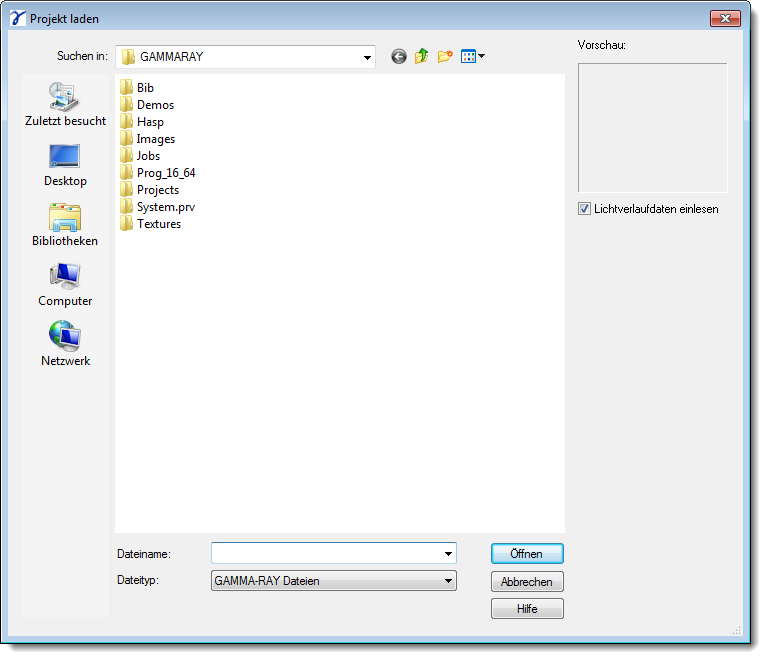Expand the Suchen in folder dropdown

(367, 57)
